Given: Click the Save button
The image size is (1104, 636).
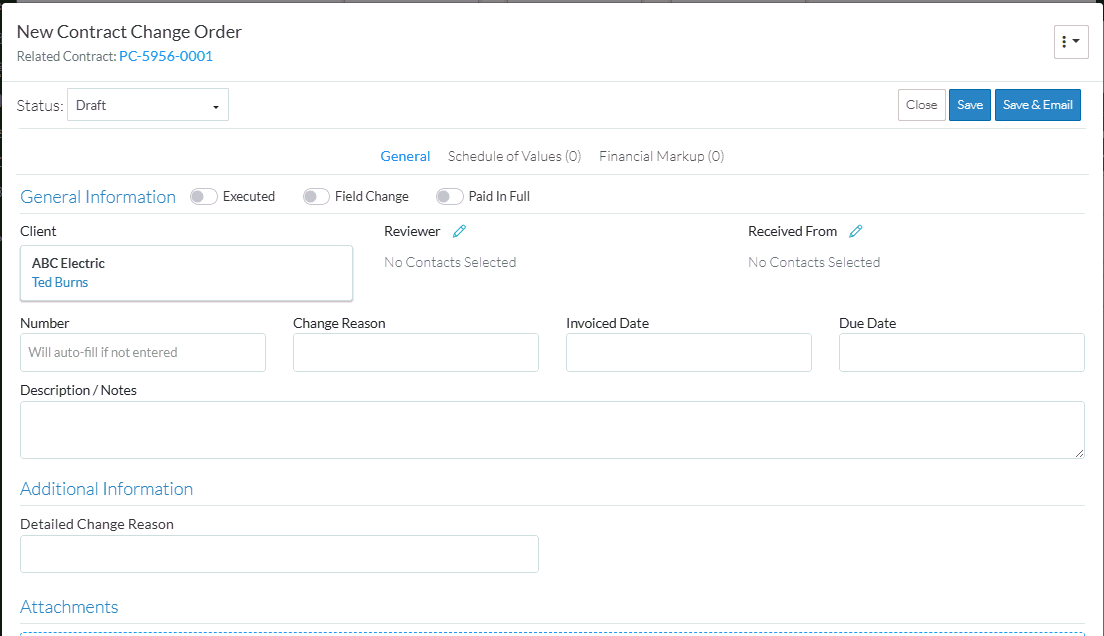Looking at the screenshot, I should point(969,105).
